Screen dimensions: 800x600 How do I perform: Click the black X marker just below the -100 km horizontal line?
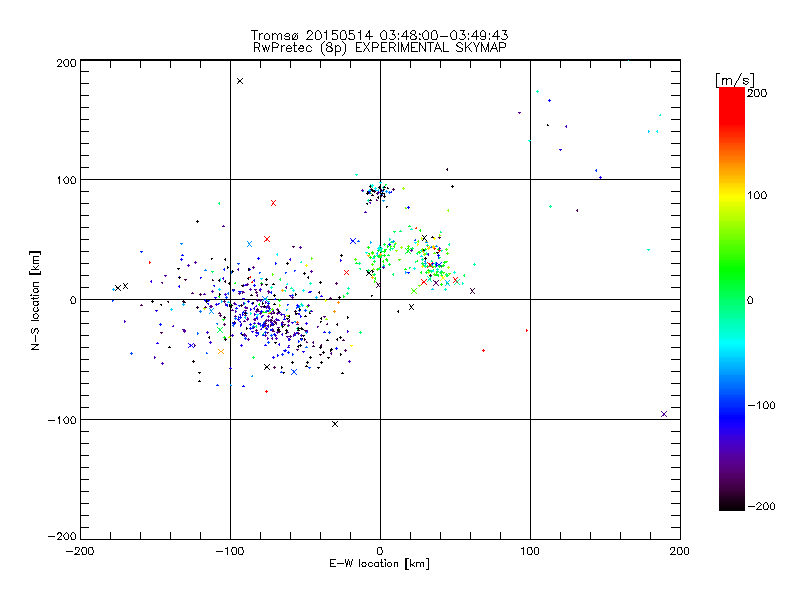tap(335, 424)
